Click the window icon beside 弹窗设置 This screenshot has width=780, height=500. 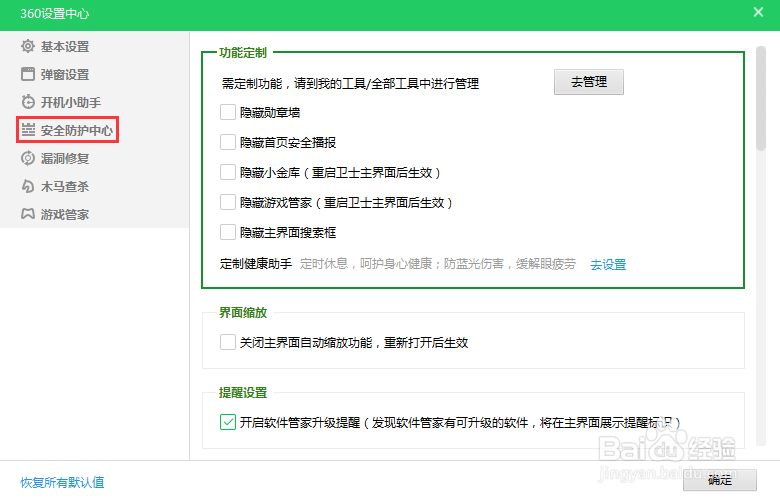pos(28,74)
